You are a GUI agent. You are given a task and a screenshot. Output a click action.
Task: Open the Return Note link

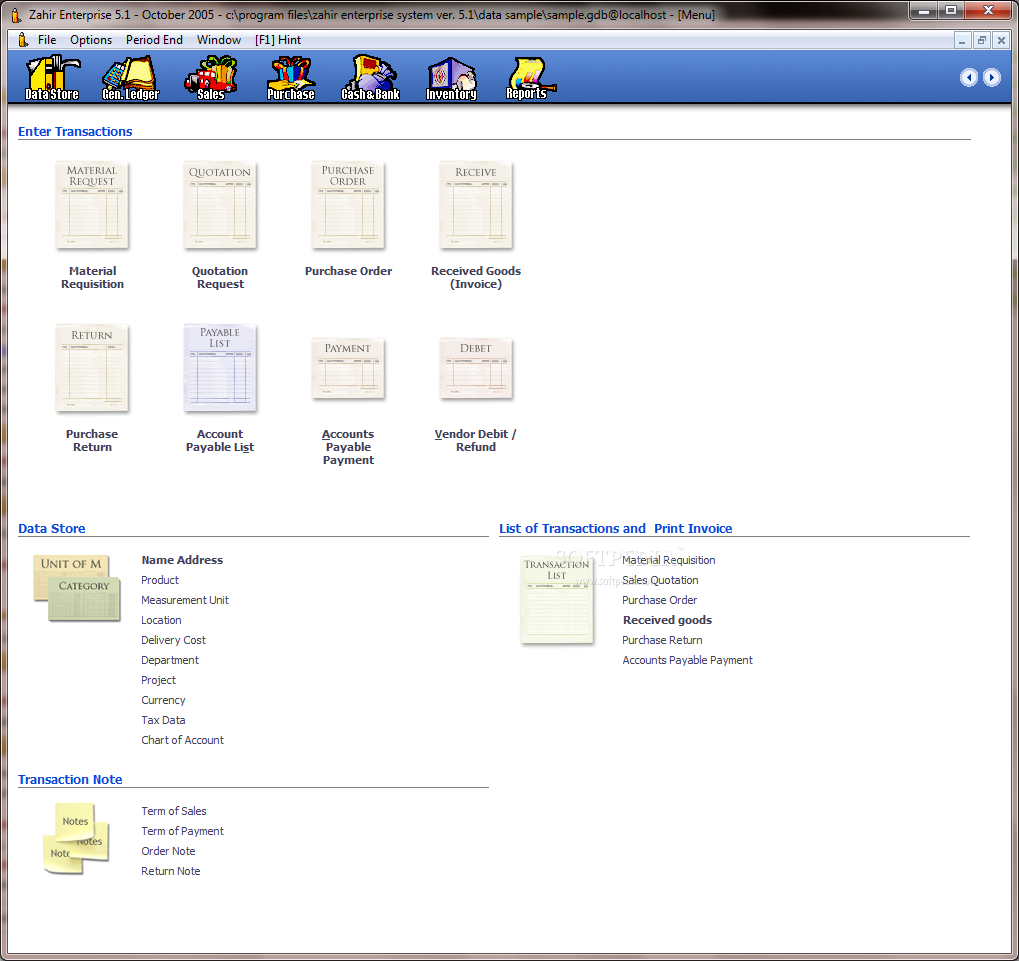point(171,871)
